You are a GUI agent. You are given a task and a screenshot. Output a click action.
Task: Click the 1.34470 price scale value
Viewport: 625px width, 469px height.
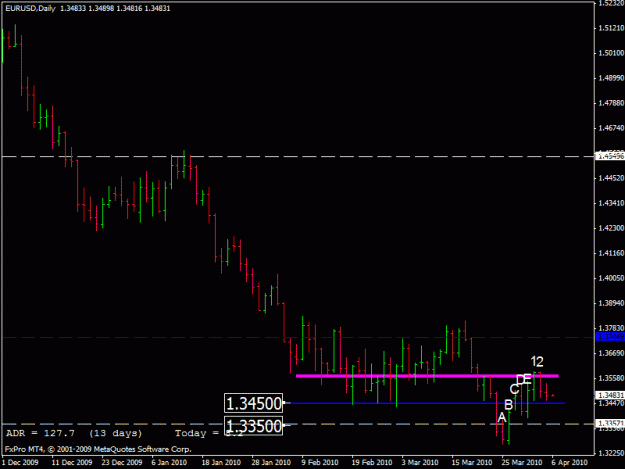pos(611,403)
